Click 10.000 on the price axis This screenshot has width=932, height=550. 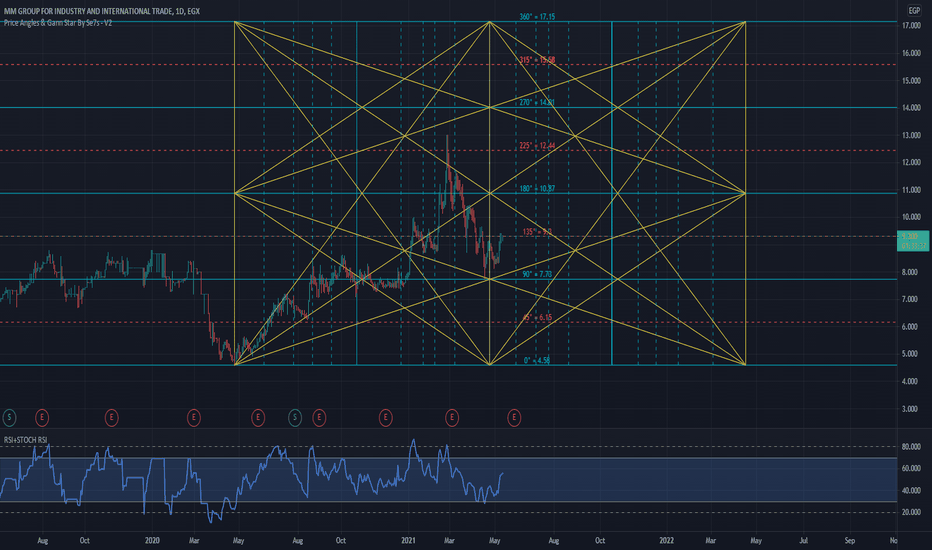911,218
